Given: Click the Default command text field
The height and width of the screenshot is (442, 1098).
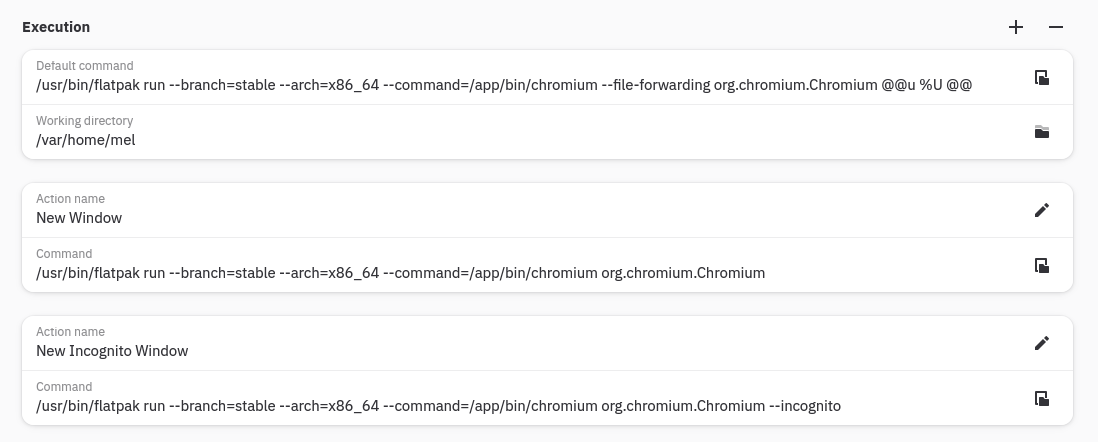Looking at the screenshot, I should pos(504,85).
